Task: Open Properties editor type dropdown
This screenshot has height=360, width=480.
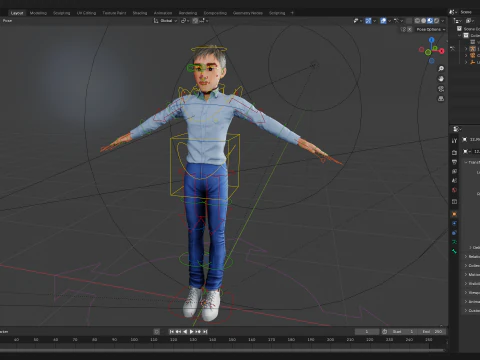Action: [457, 129]
